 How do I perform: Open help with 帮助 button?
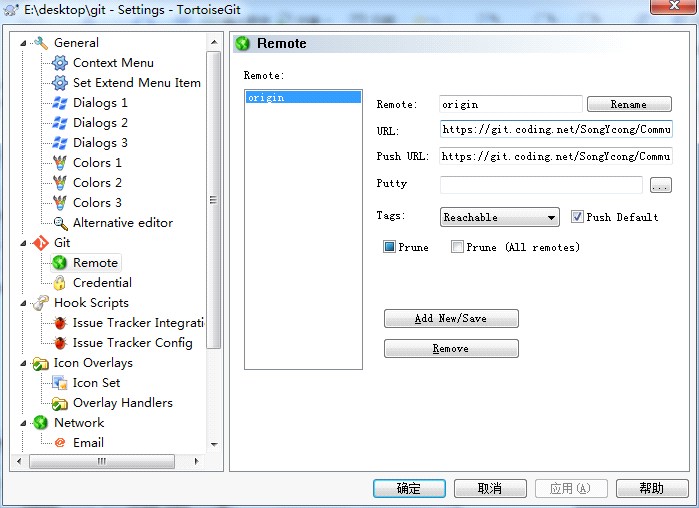pyautogui.click(x=652, y=488)
